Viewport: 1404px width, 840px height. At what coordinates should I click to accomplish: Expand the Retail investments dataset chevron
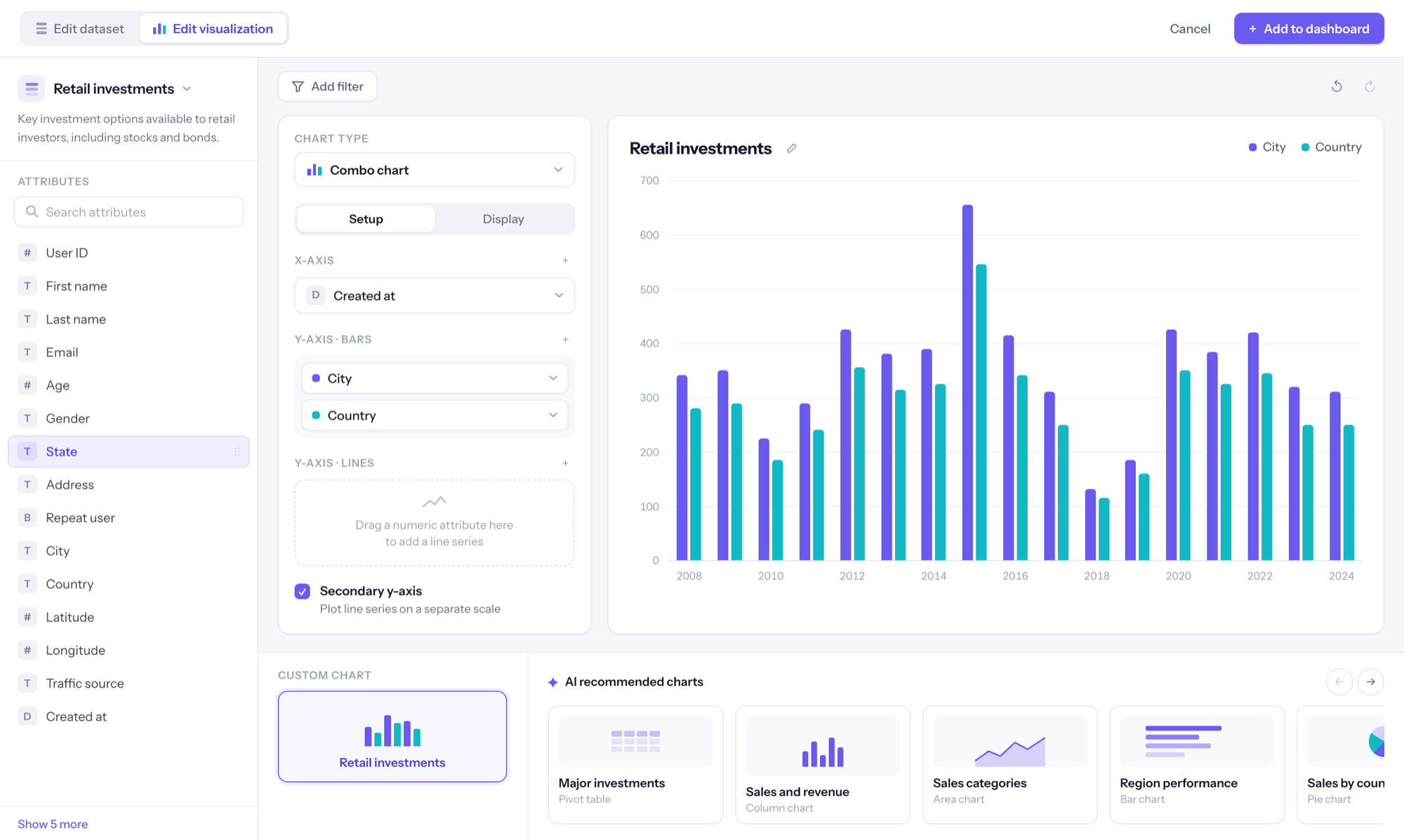187,89
